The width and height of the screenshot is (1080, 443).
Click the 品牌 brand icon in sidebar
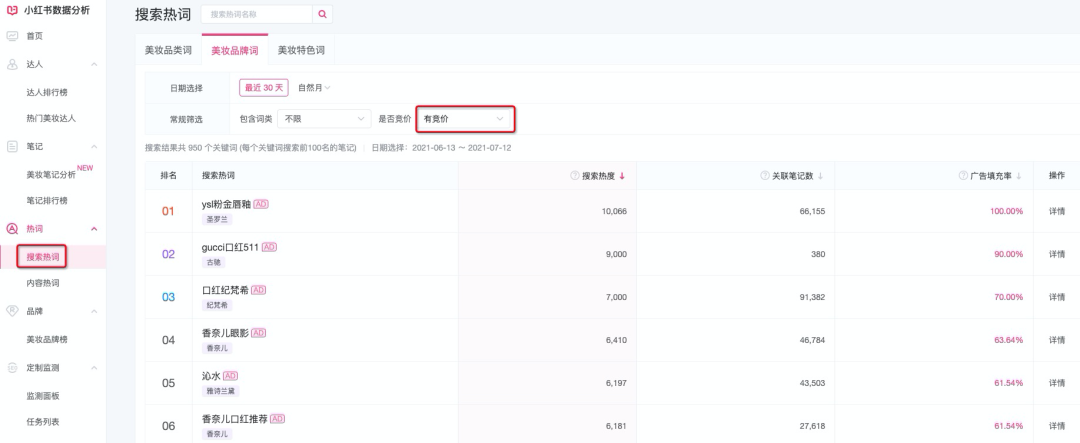click(x=12, y=311)
